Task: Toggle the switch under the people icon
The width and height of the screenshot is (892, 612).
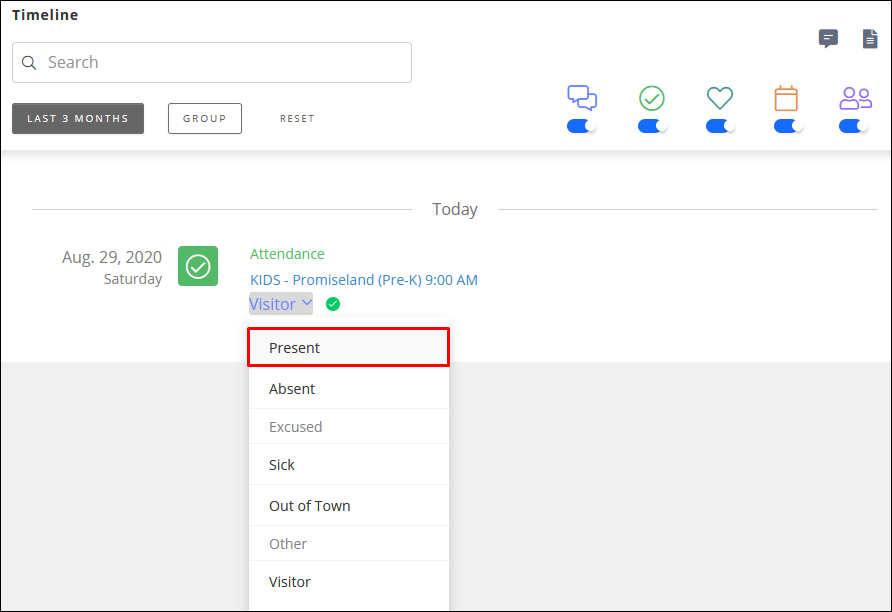Action: 854,126
